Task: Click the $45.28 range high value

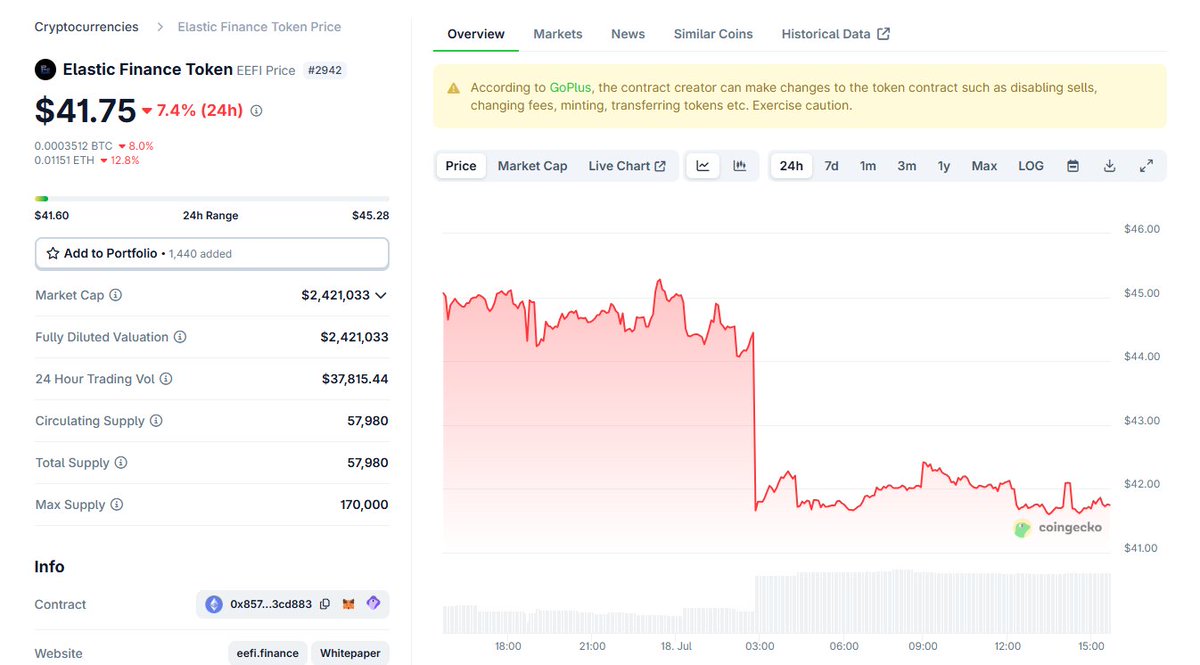Action: [370, 215]
